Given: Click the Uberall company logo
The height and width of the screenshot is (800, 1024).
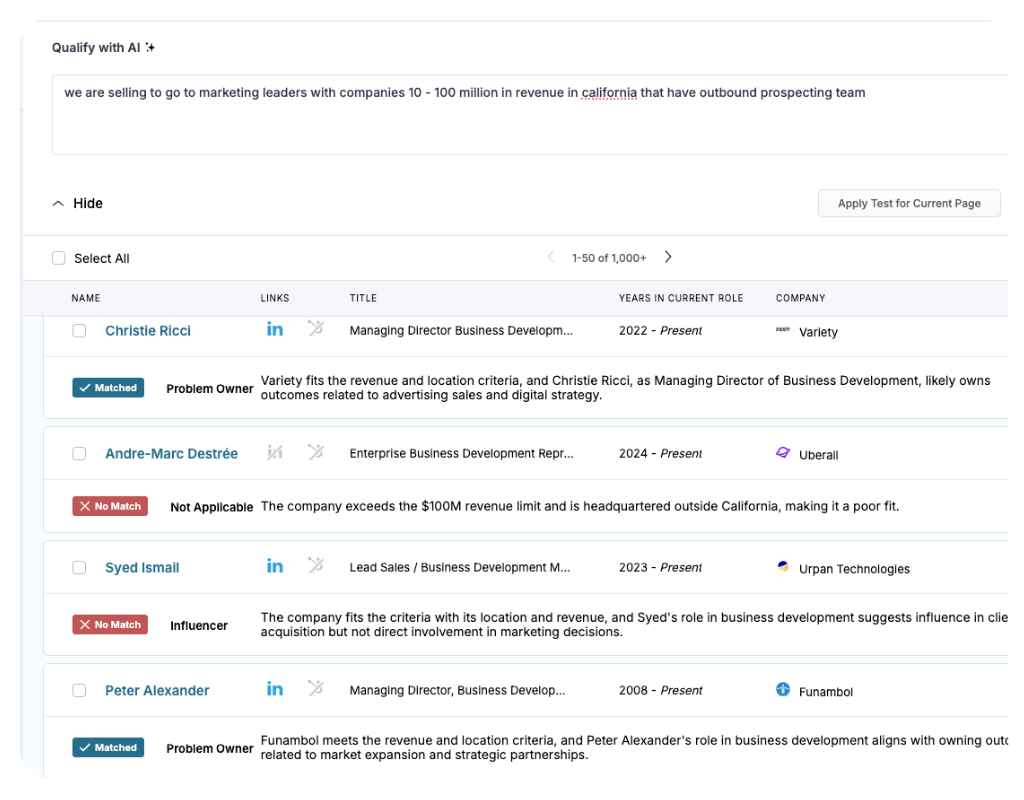Looking at the screenshot, I should click(x=783, y=453).
